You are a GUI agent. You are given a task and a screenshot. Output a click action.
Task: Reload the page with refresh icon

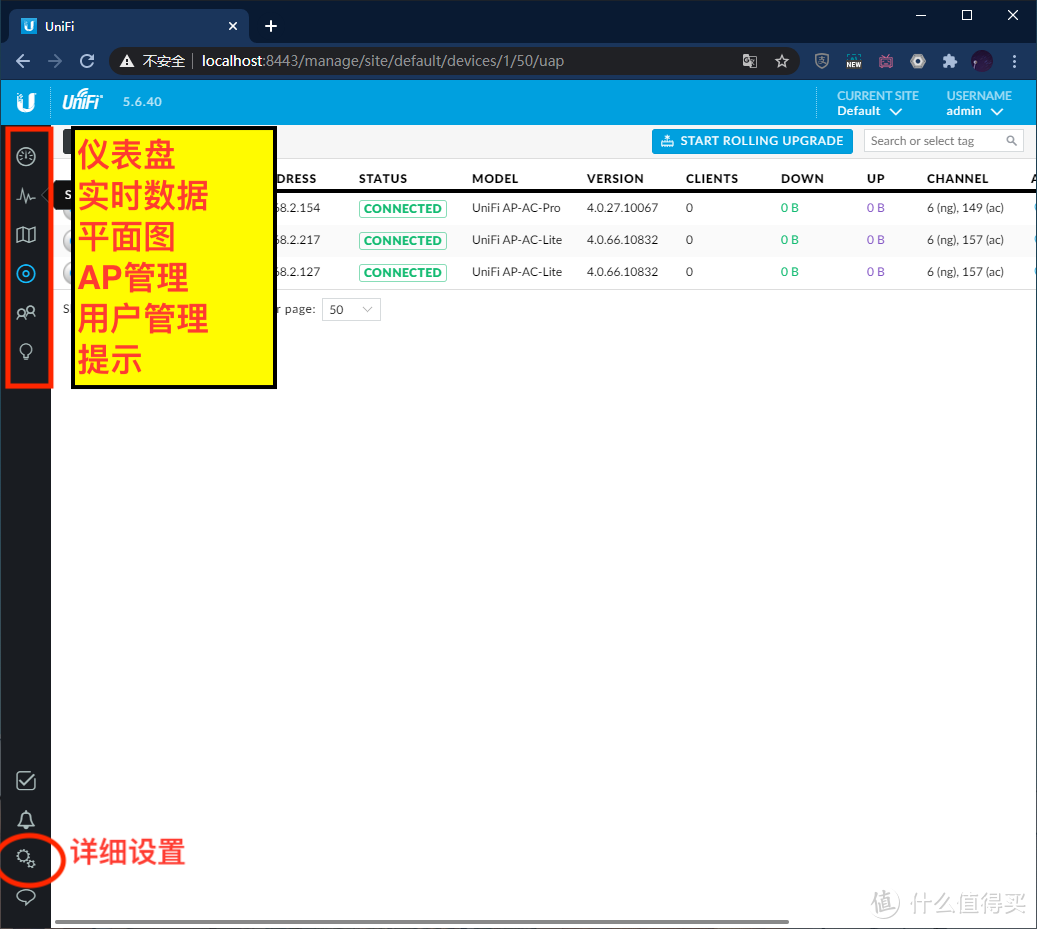click(x=87, y=61)
